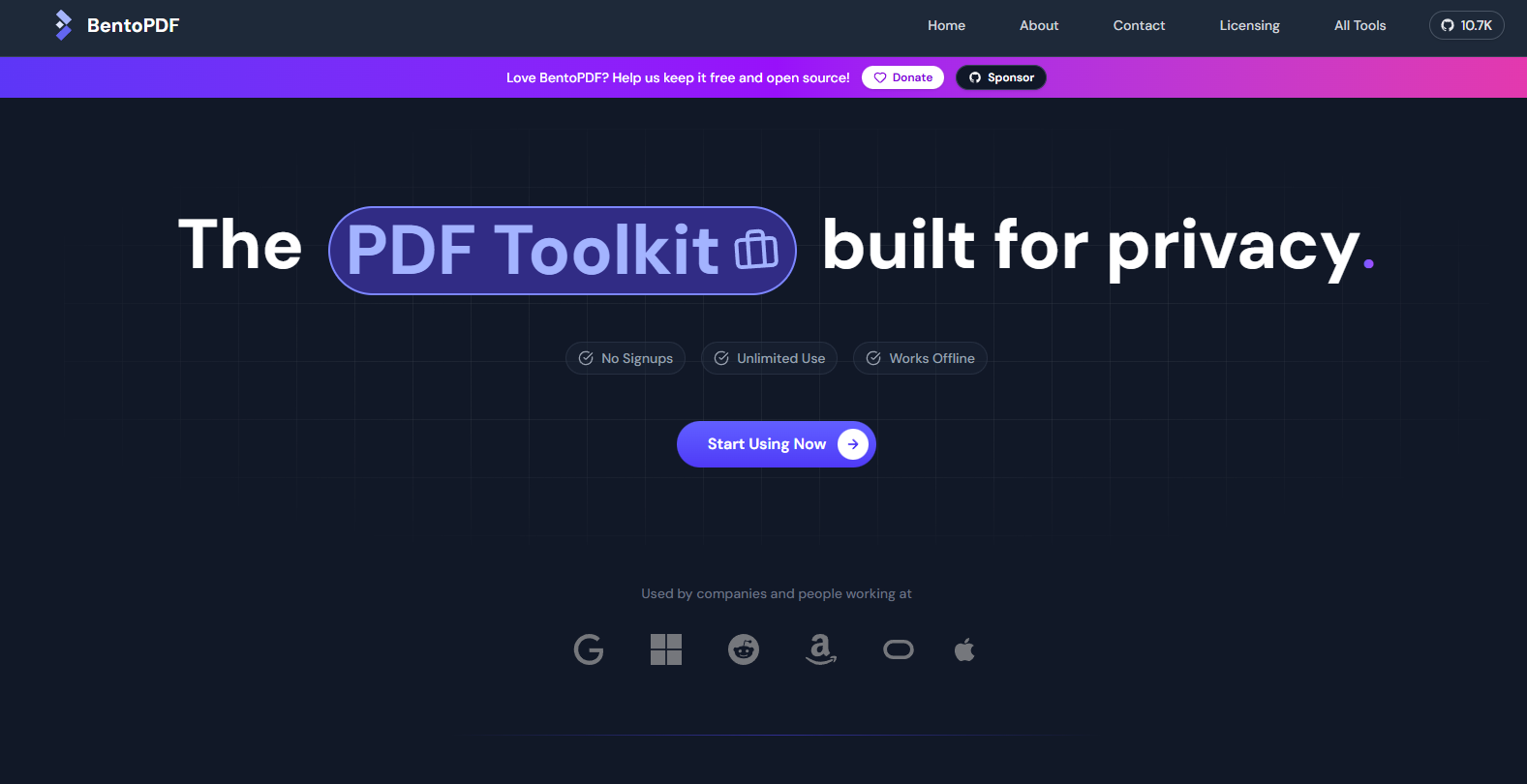Click the No Signups badge
The width and height of the screenshot is (1527, 784).
pos(626,358)
